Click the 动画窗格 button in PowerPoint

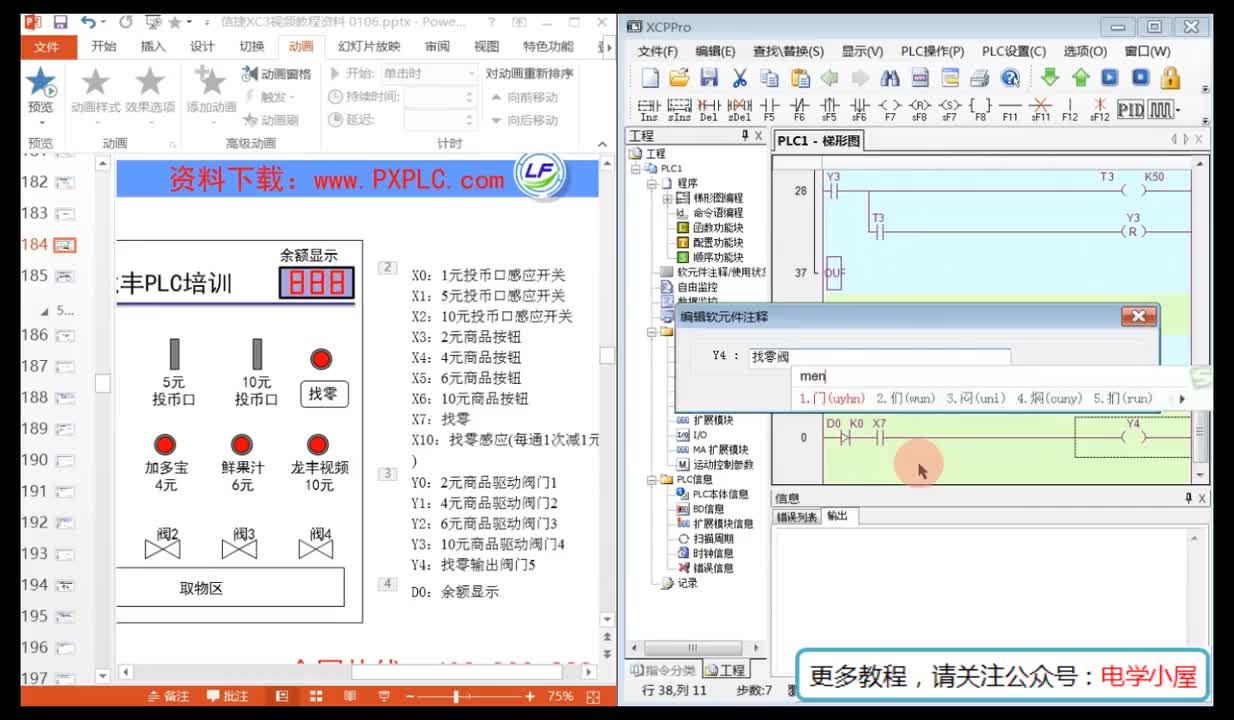[277, 74]
